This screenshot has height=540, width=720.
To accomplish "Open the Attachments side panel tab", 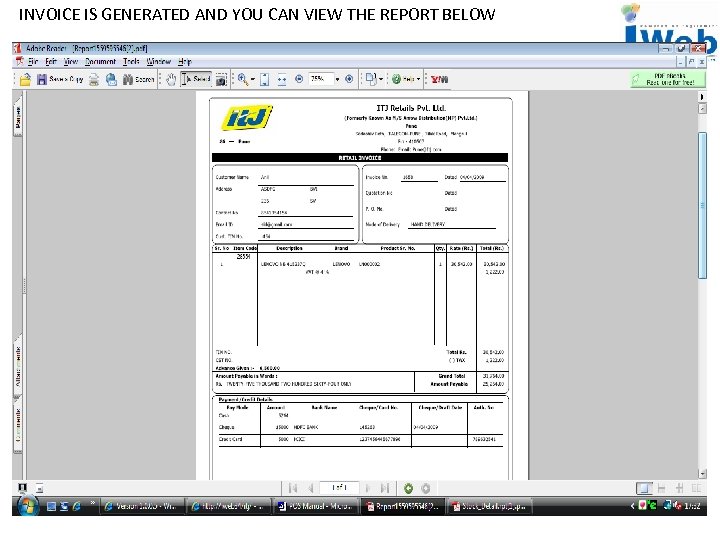I will point(17,366).
